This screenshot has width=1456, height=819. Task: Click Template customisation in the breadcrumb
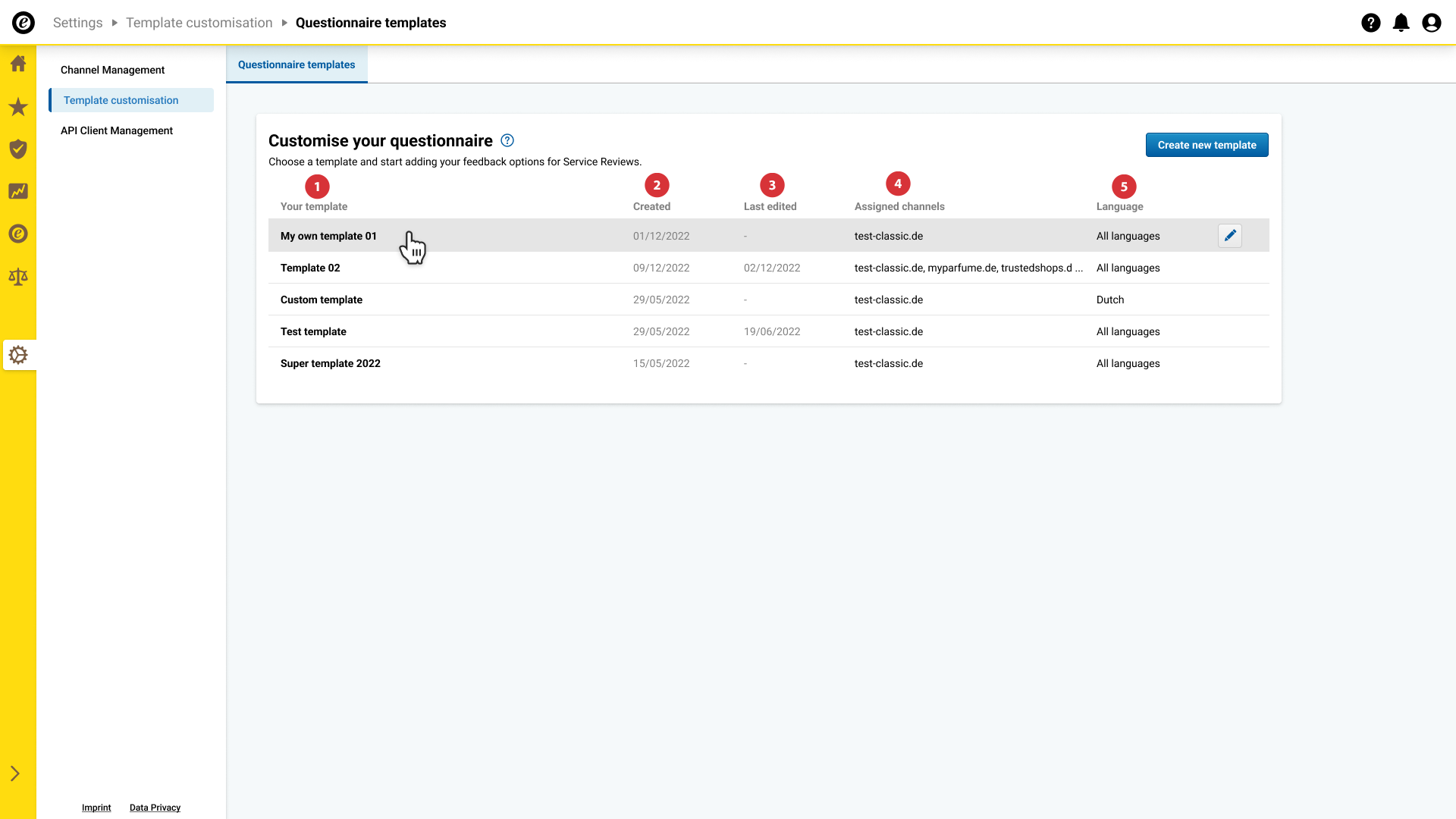pyautogui.click(x=199, y=23)
